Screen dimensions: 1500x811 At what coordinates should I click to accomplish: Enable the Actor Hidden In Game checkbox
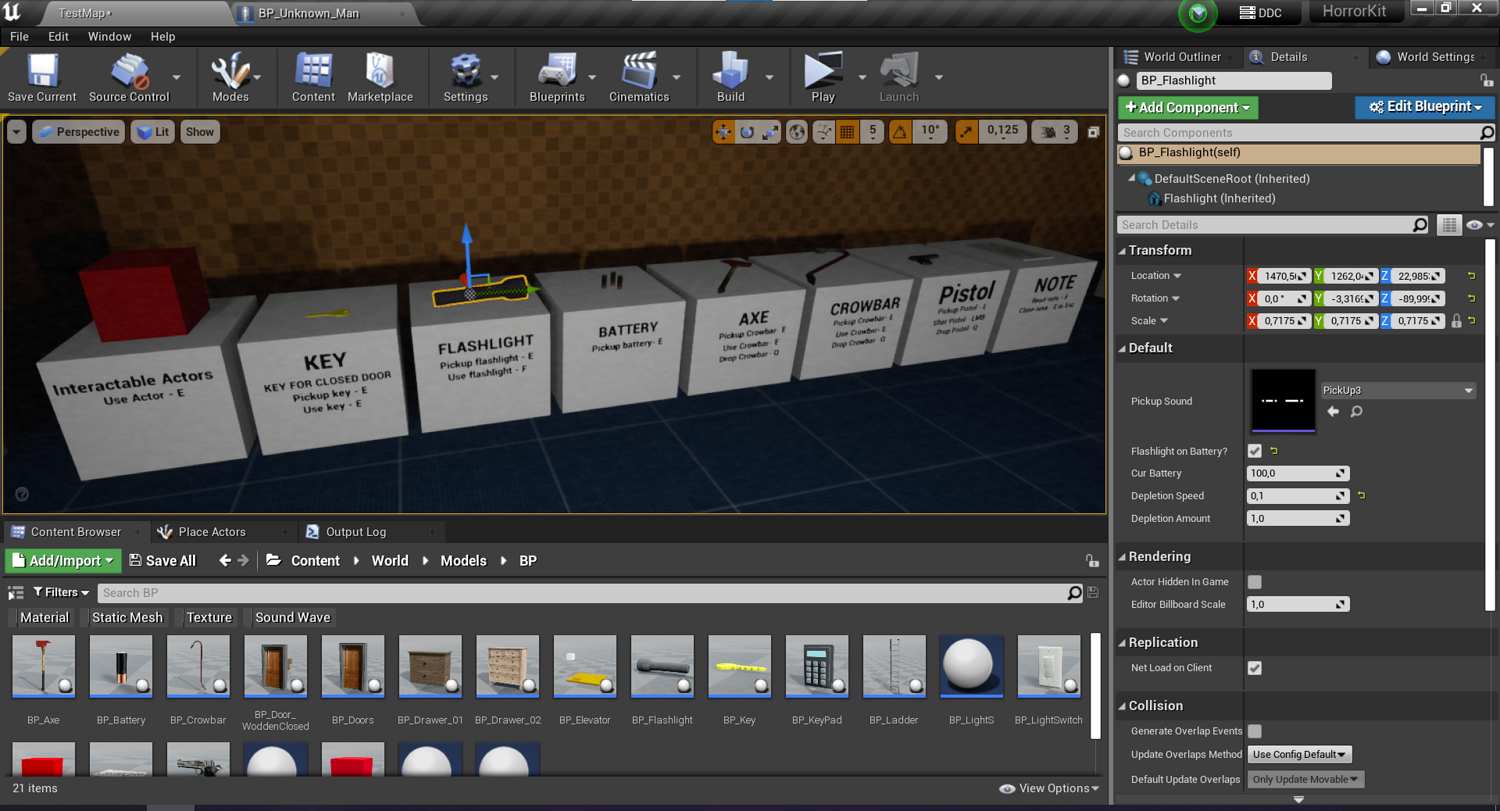(1254, 582)
